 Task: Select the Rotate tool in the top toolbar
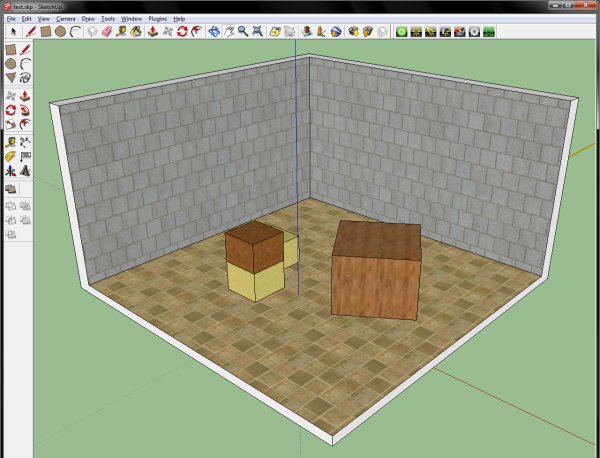pos(182,32)
